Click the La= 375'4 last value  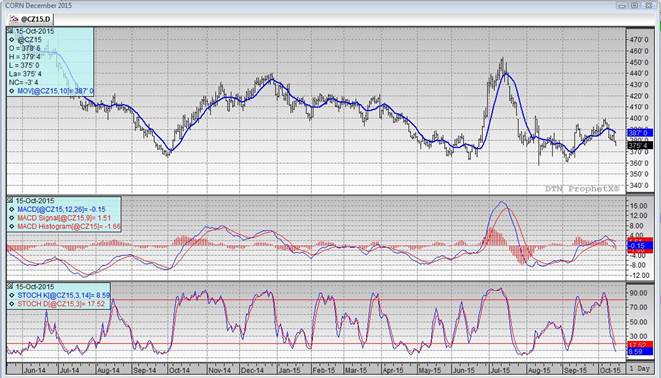(25, 74)
